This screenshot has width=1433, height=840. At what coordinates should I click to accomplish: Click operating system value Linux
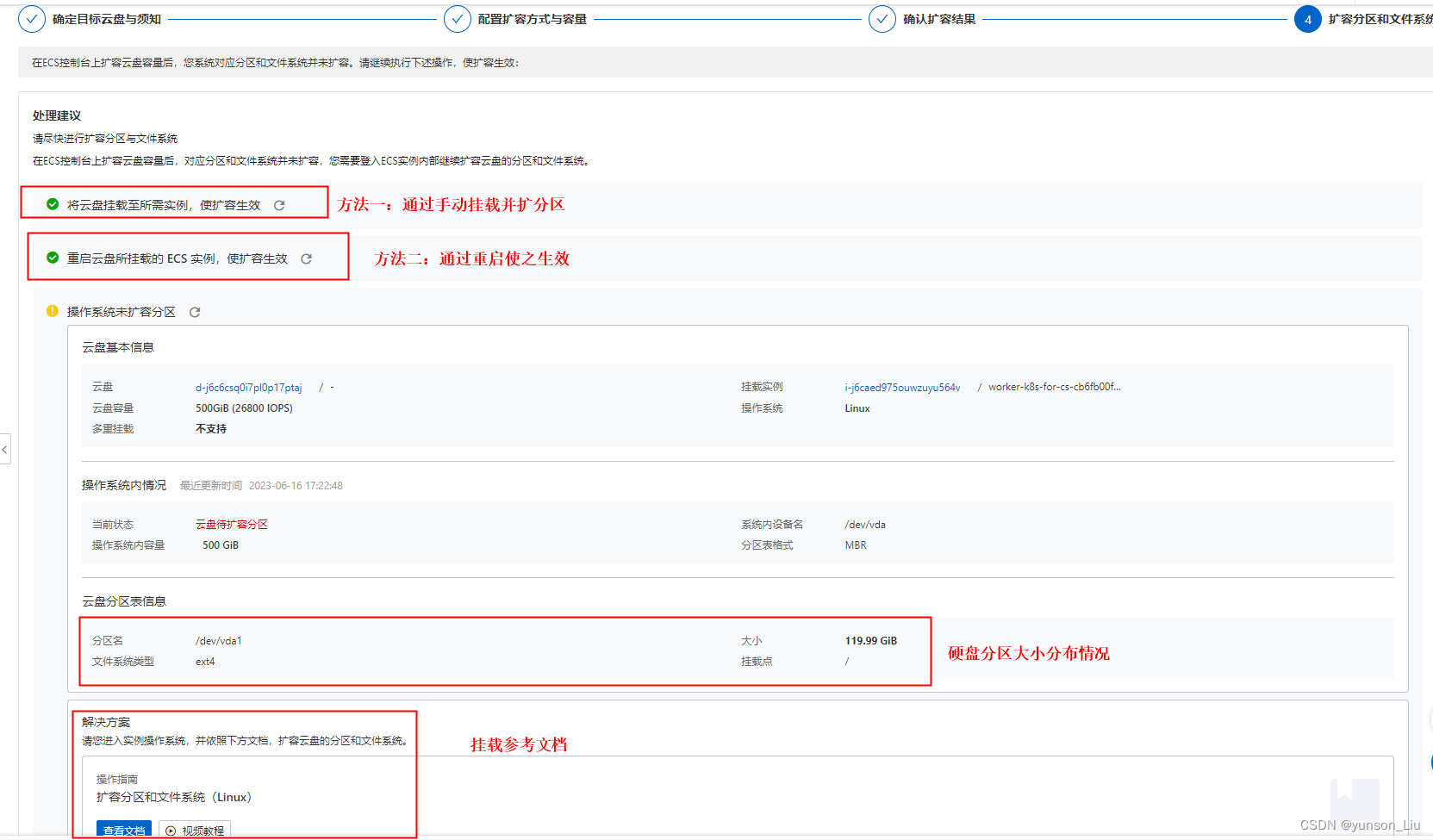coord(857,408)
